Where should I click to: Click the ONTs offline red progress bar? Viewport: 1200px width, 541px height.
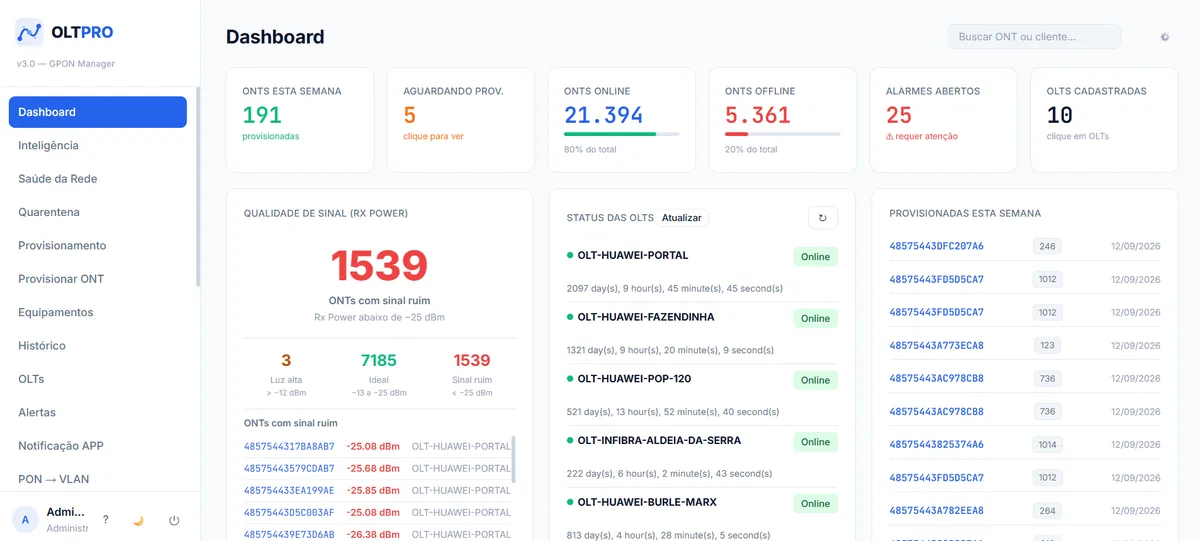(736, 134)
